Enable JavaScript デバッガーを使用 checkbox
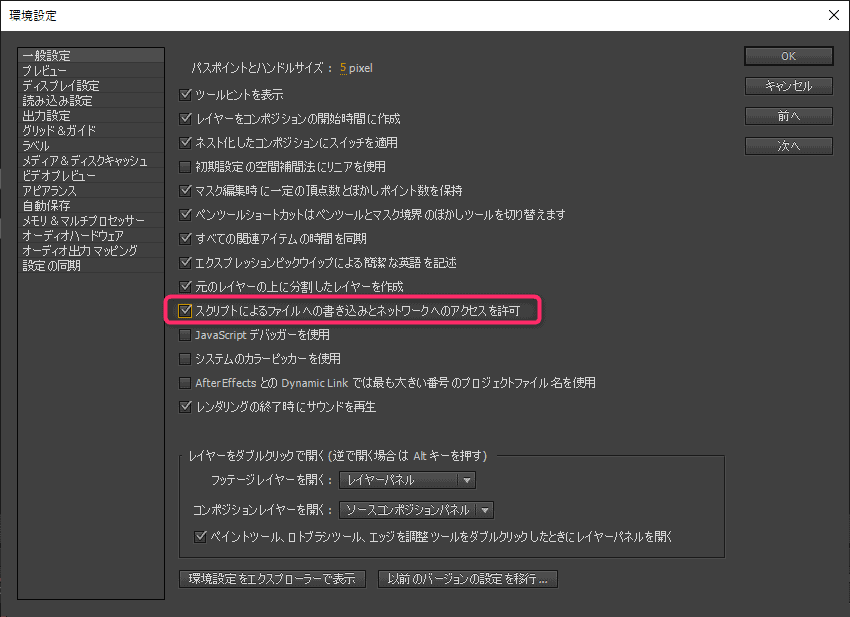The width and height of the screenshot is (850, 617). pyautogui.click(x=184, y=335)
